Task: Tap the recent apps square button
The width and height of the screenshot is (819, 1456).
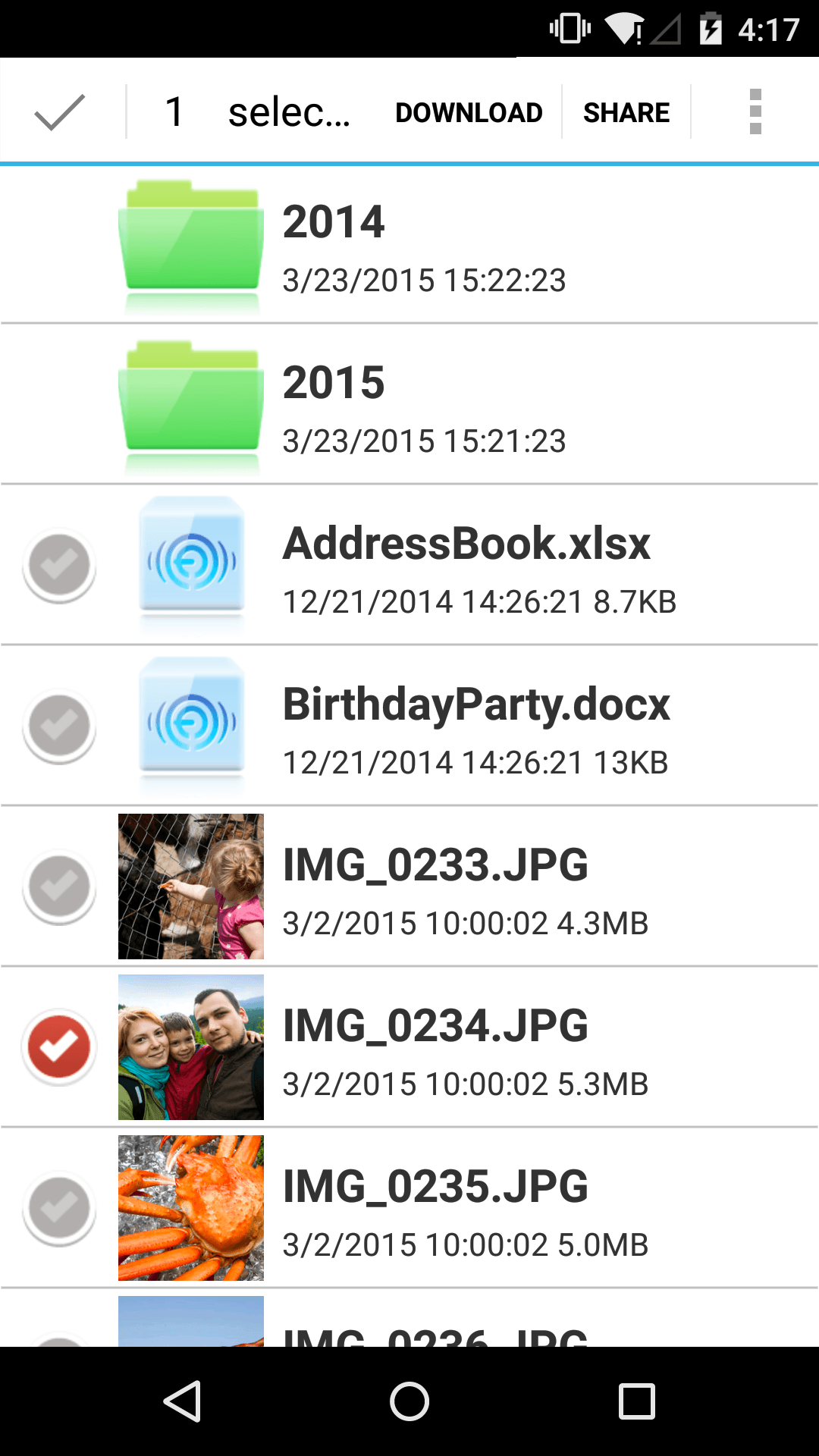Action: [x=637, y=1401]
